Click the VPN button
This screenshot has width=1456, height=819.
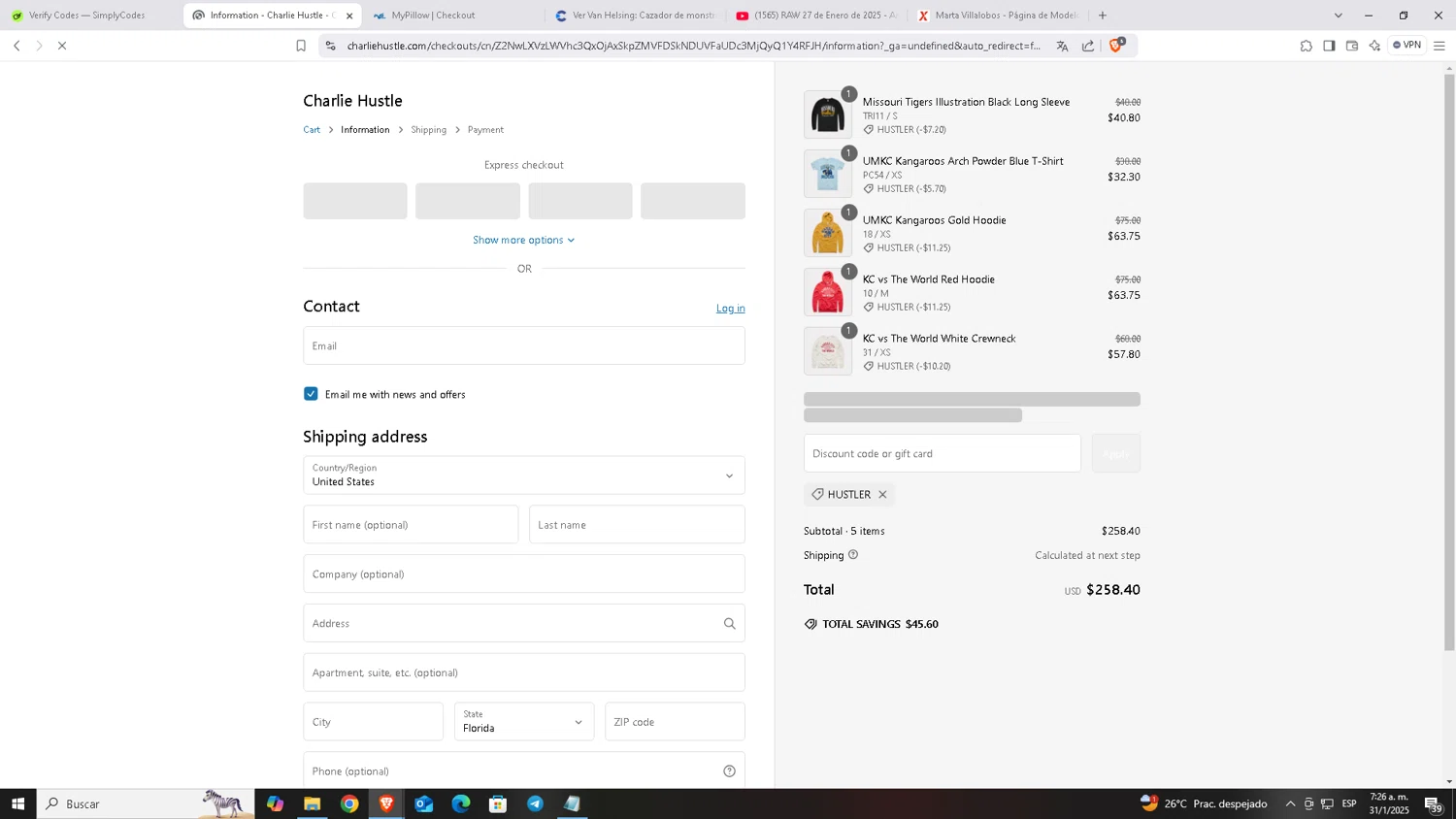point(1407,45)
